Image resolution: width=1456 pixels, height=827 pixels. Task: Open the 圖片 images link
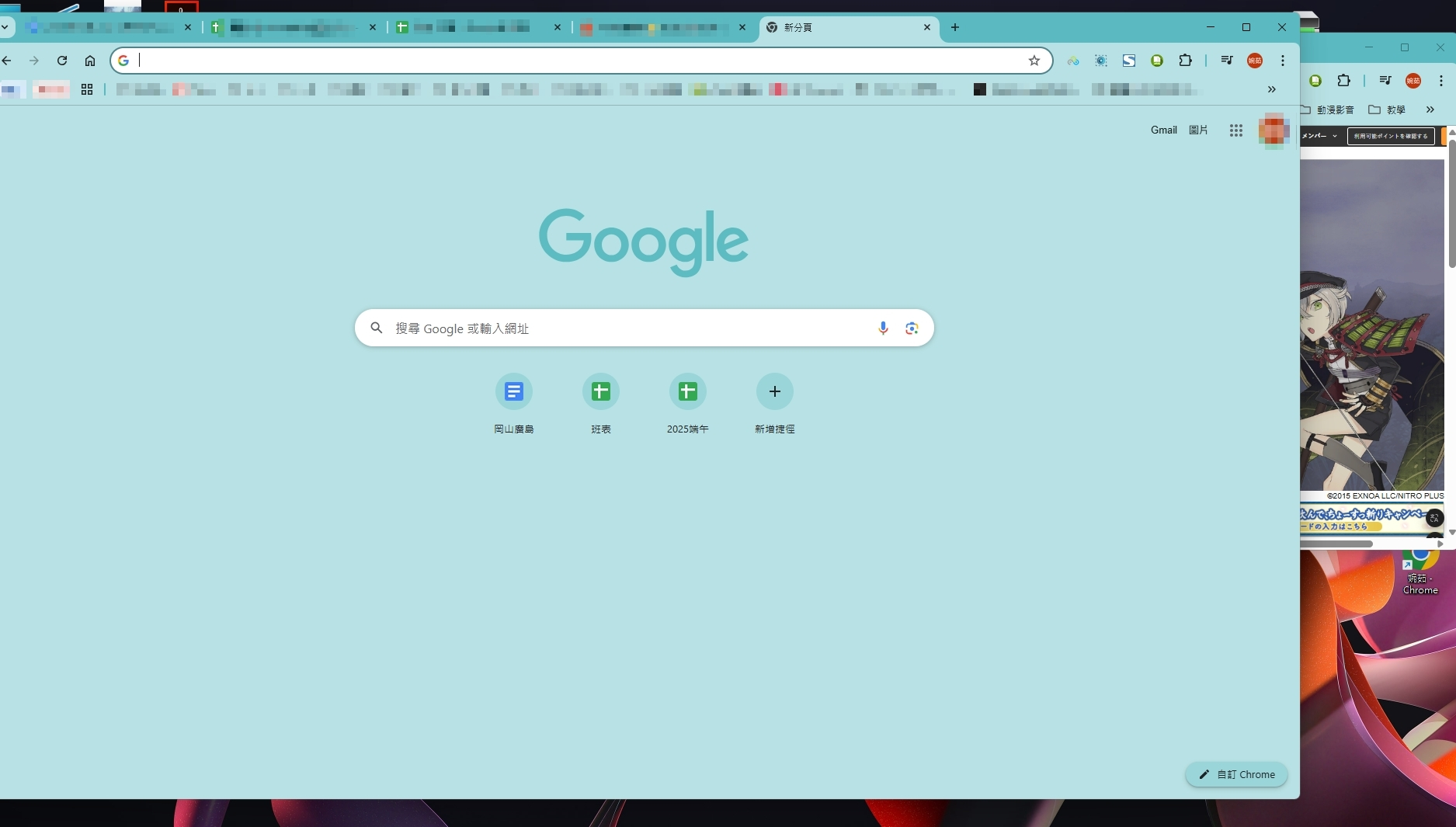1198,130
